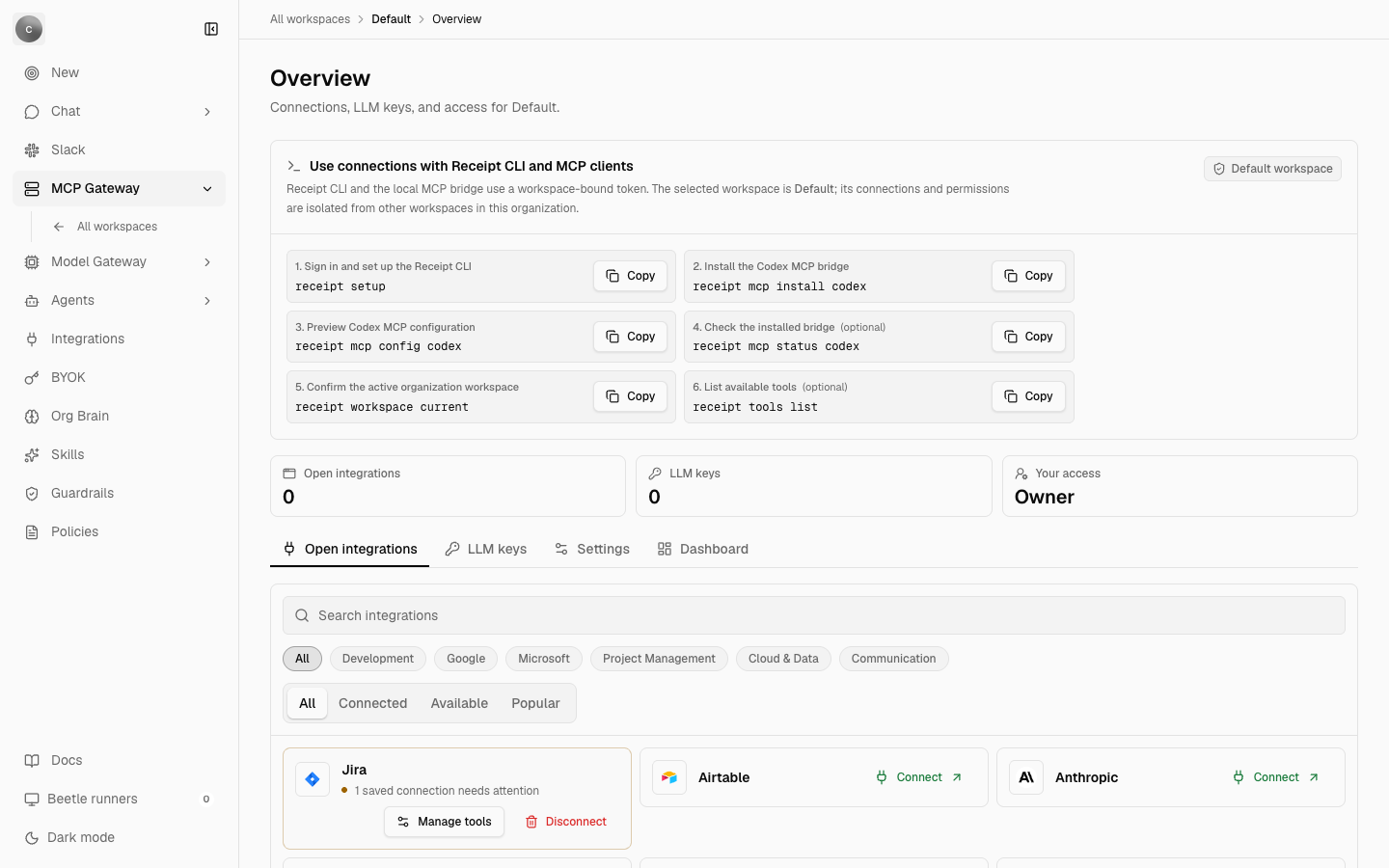Toggle Dark mode
This screenshot has width=1389, height=868.
coord(119,837)
